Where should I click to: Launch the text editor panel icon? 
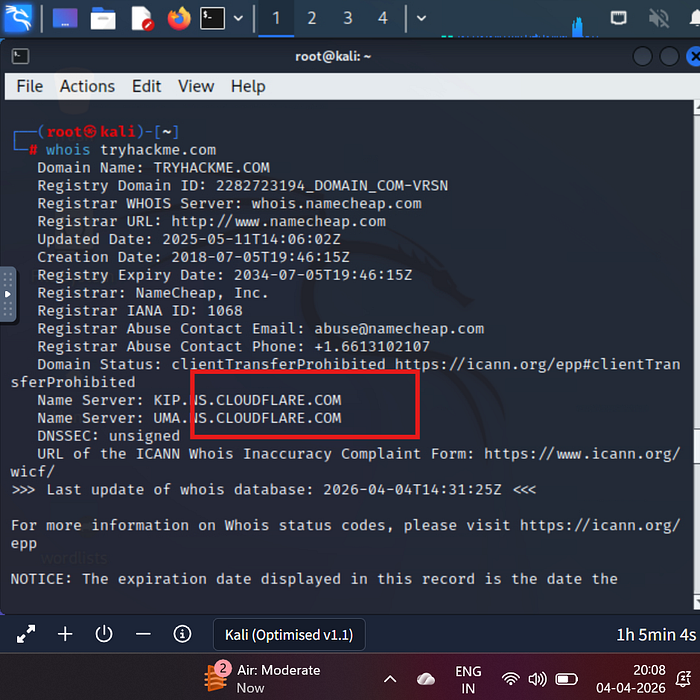coord(142,18)
